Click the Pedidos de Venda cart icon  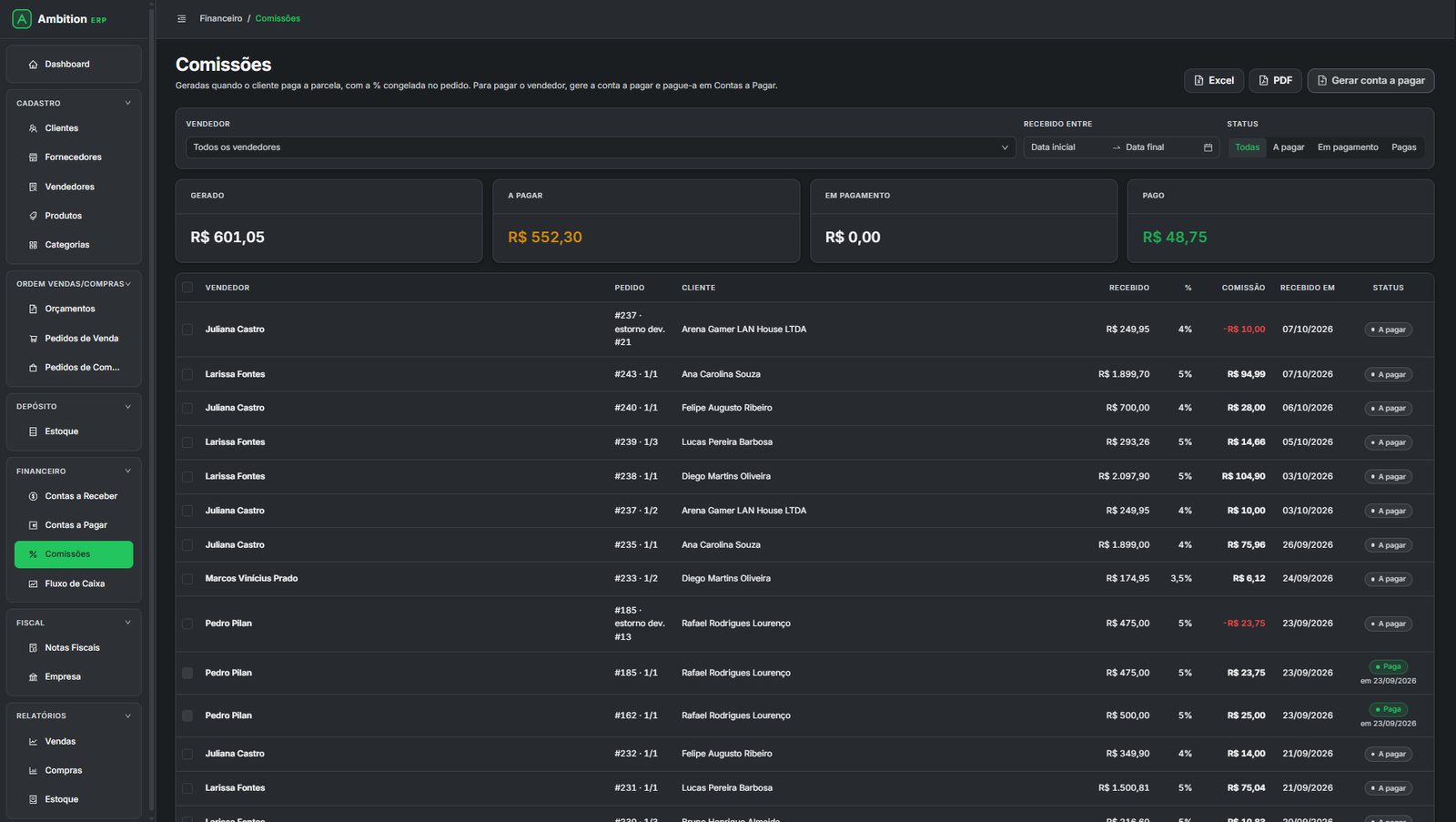(34, 339)
